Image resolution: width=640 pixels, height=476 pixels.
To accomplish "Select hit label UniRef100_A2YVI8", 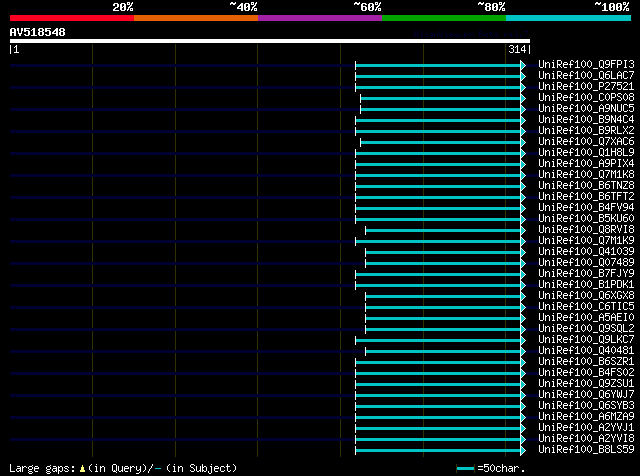I will point(586,439).
